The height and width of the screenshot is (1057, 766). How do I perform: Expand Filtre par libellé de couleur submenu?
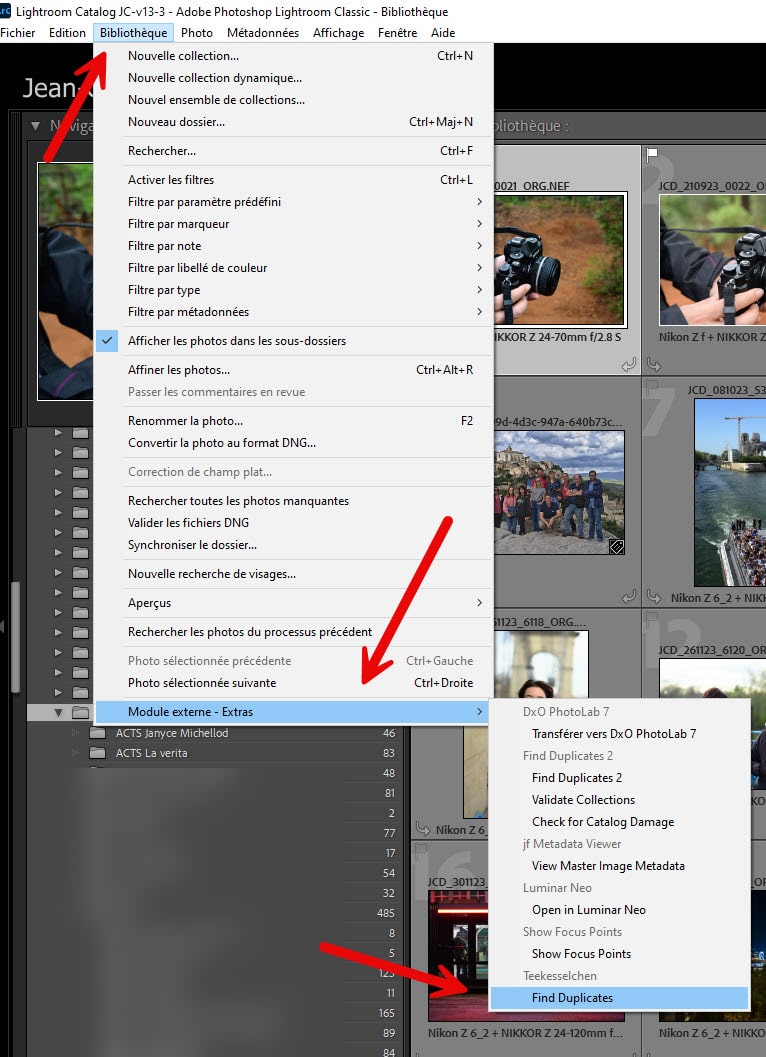pos(293,268)
